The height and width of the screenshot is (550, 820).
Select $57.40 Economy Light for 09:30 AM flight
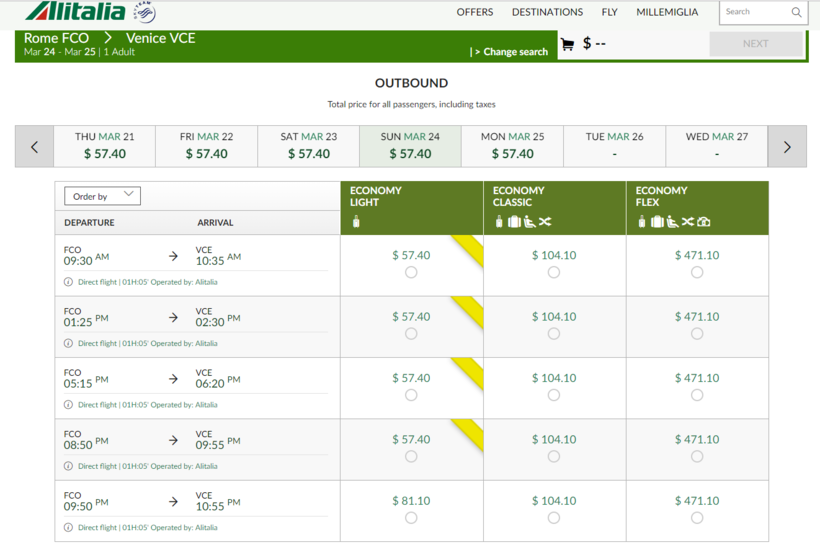(411, 273)
